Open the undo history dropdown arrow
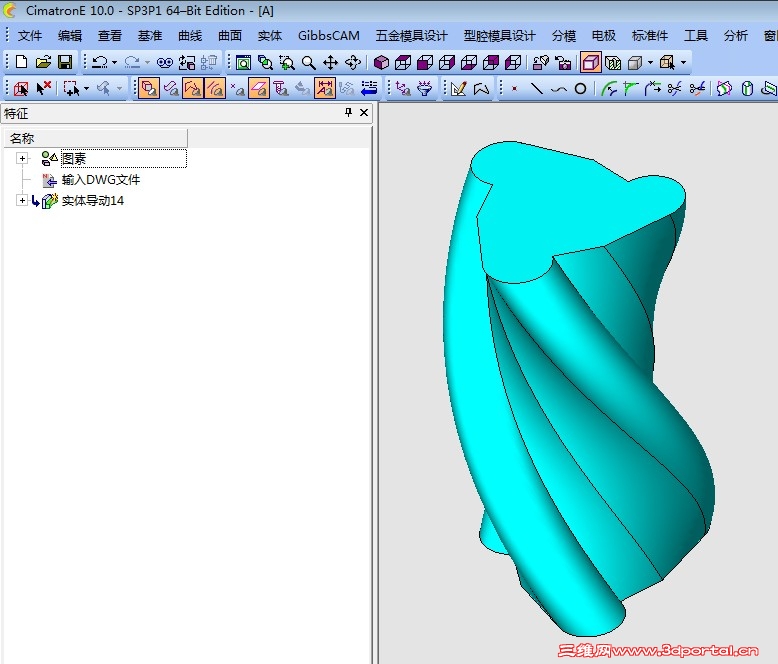Viewport: 778px width, 664px height. pyautogui.click(x=115, y=62)
